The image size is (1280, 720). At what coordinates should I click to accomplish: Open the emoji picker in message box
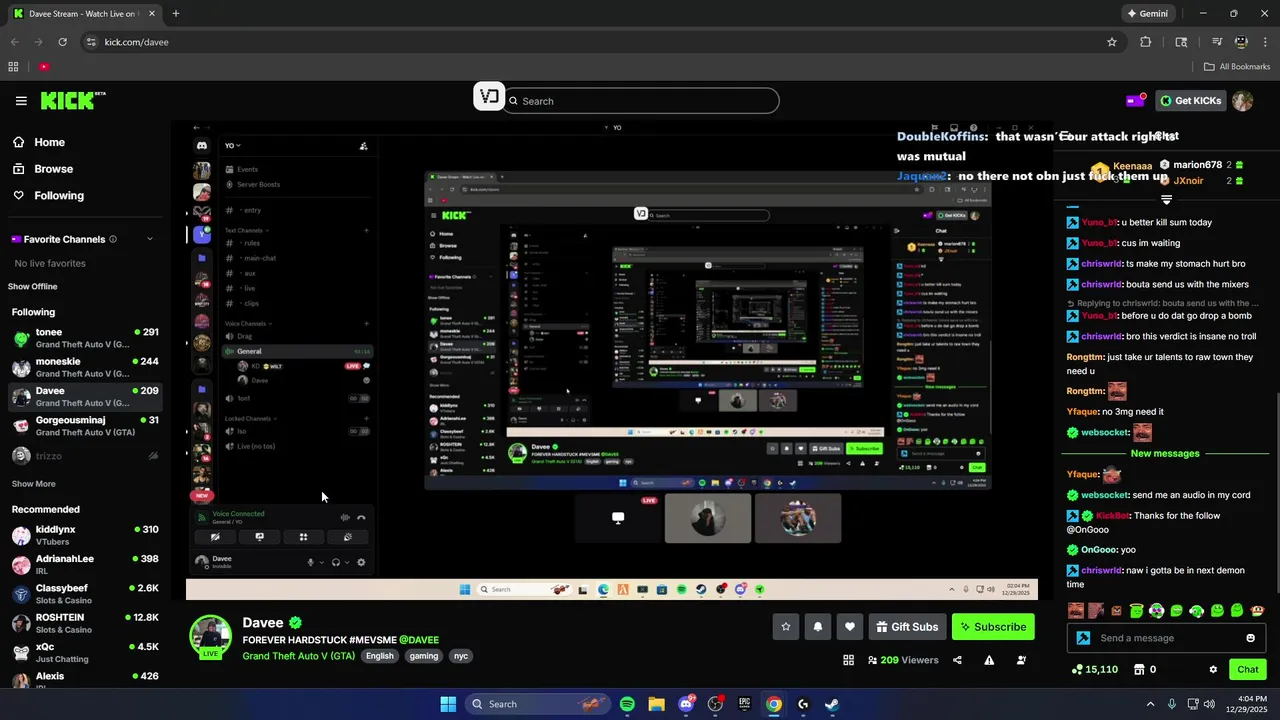[x=1250, y=638]
